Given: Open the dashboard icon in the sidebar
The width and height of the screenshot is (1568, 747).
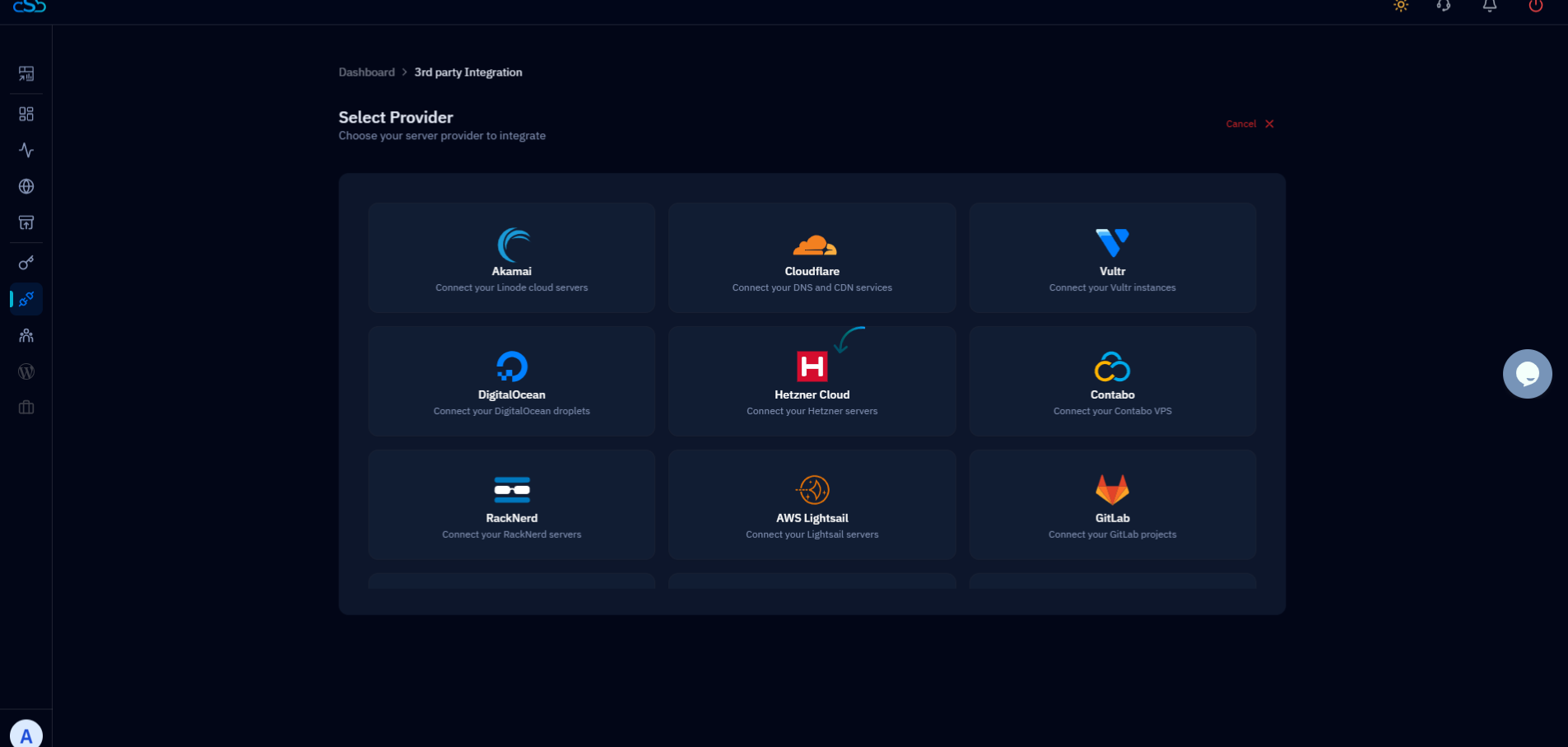Looking at the screenshot, I should click(26, 74).
